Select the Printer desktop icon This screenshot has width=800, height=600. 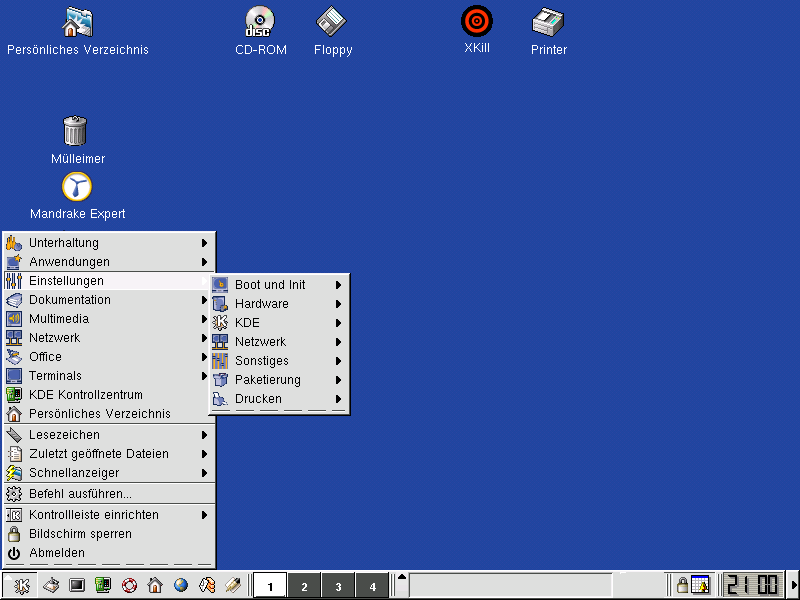point(548,31)
